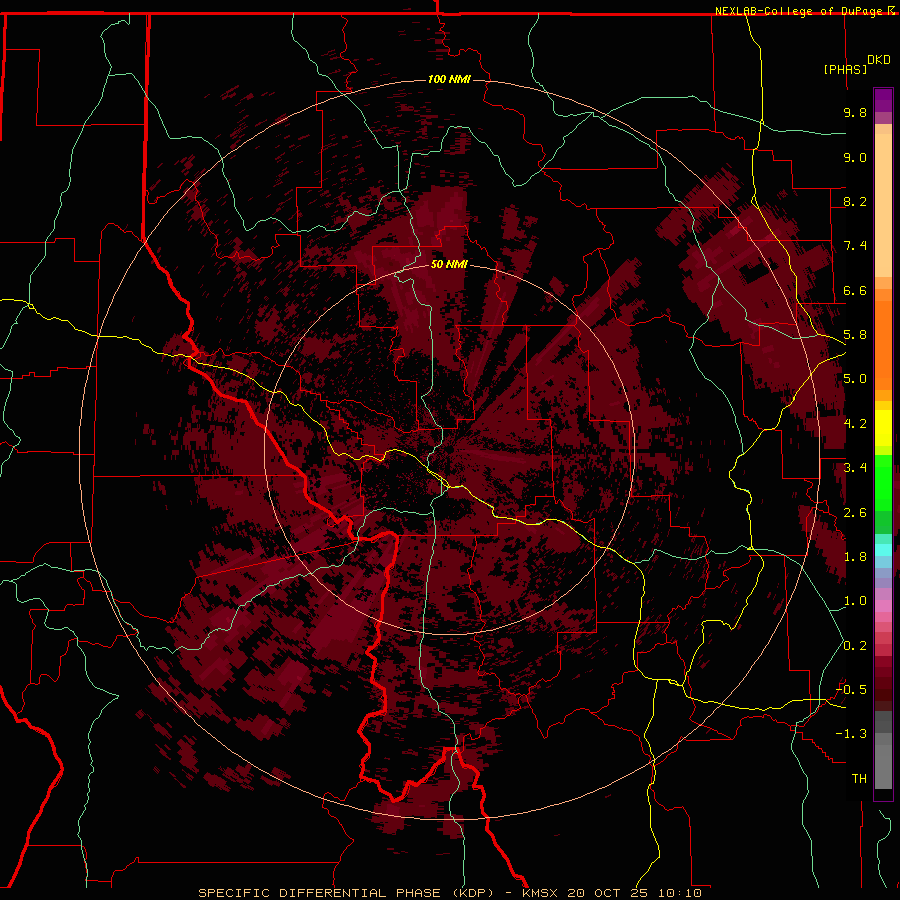Click the 8.2 color scale value
Image resolution: width=900 pixels, height=900 pixels.
[x=855, y=201]
